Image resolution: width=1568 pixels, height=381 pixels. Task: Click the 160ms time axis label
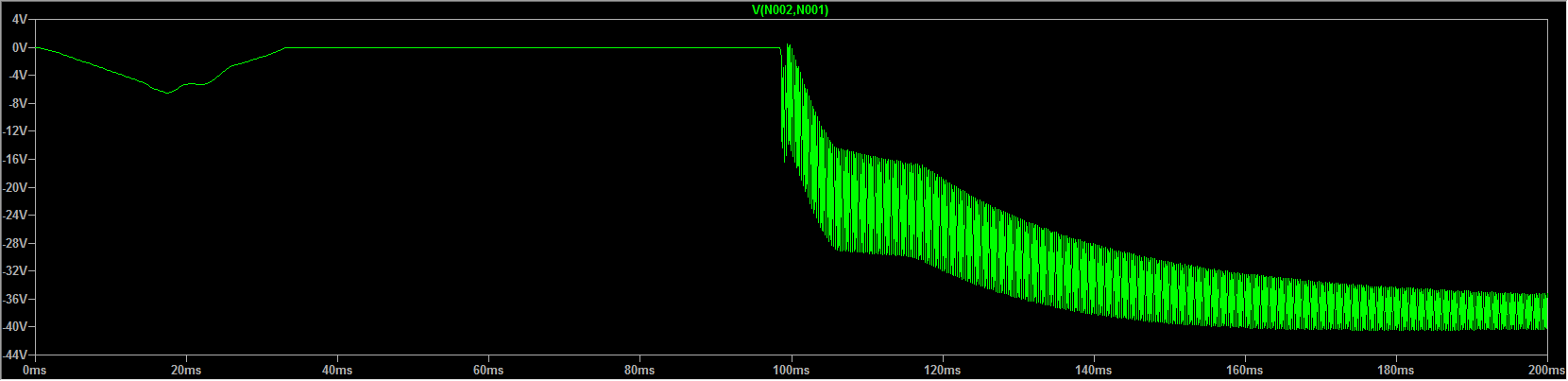click(1244, 371)
